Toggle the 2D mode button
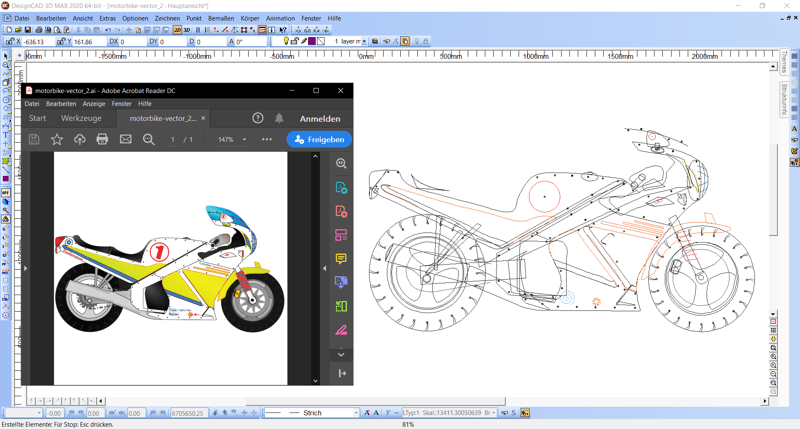 coord(177,30)
